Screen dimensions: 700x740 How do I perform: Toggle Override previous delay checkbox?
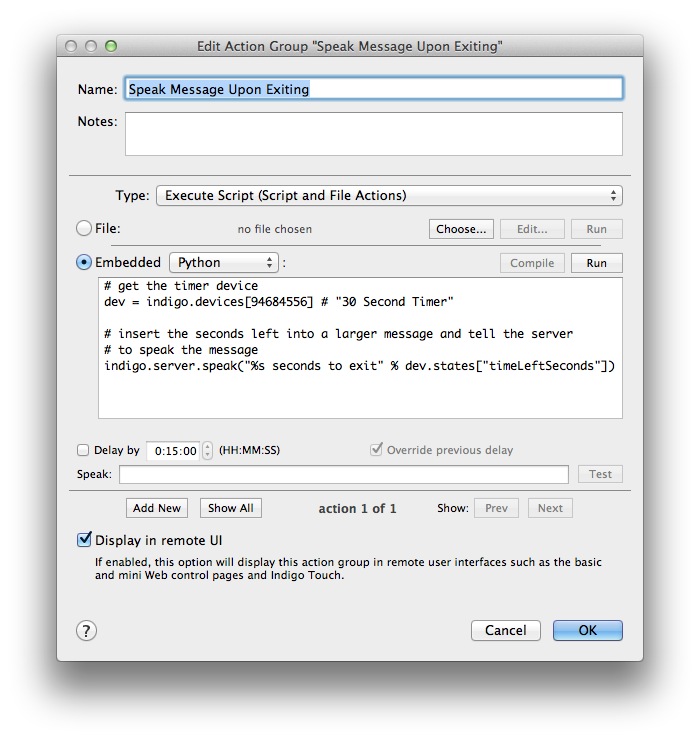click(376, 449)
